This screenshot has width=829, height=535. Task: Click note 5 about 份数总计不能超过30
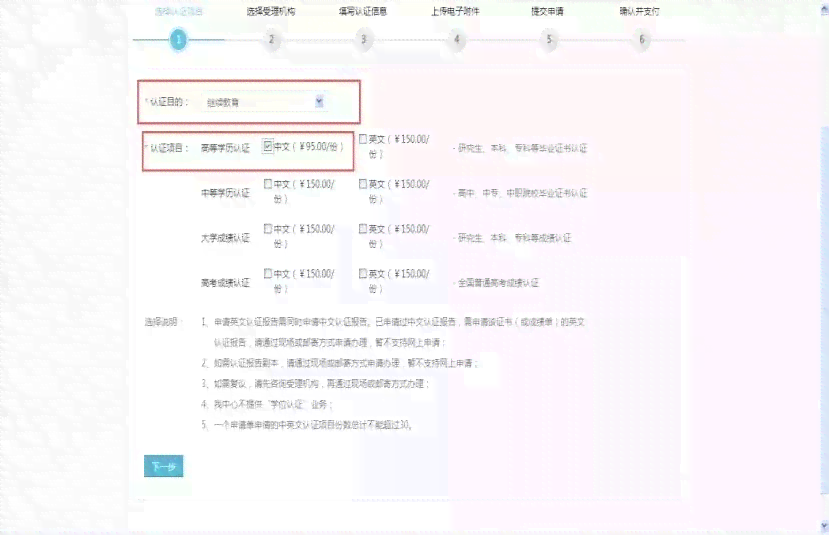coord(307,425)
